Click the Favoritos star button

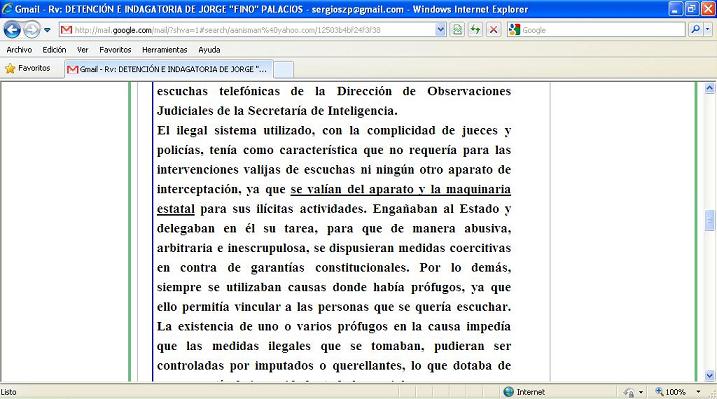pyautogui.click(x=28, y=68)
